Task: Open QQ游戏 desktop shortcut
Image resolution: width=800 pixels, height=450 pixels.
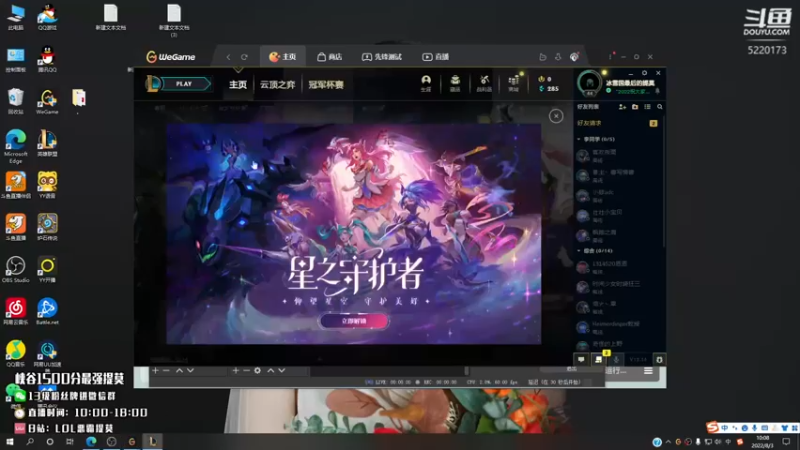Action: coord(47,17)
